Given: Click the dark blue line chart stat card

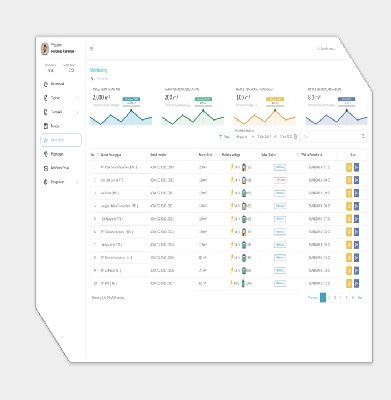Looking at the screenshot, I should click(x=337, y=106).
